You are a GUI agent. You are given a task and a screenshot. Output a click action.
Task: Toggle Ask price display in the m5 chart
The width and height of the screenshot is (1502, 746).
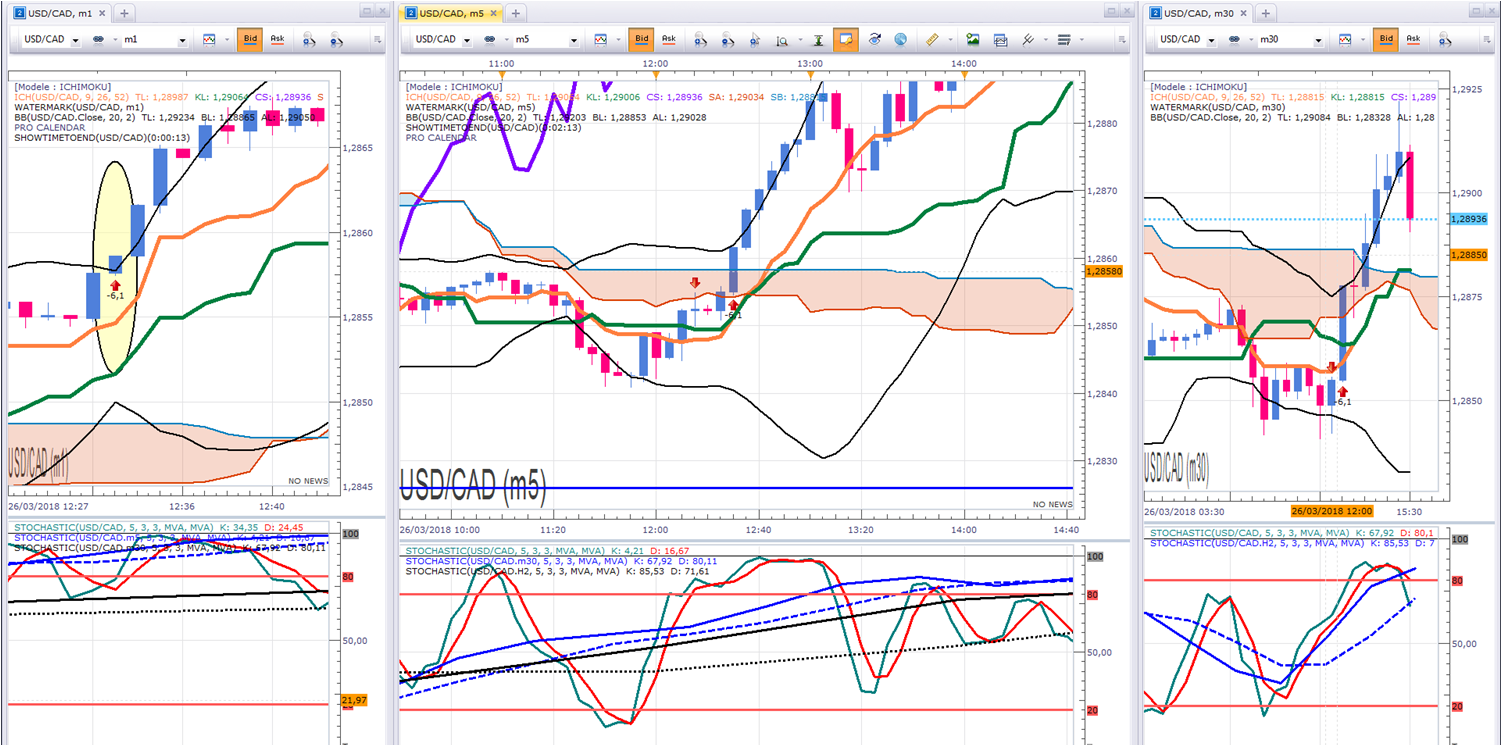coord(669,40)
